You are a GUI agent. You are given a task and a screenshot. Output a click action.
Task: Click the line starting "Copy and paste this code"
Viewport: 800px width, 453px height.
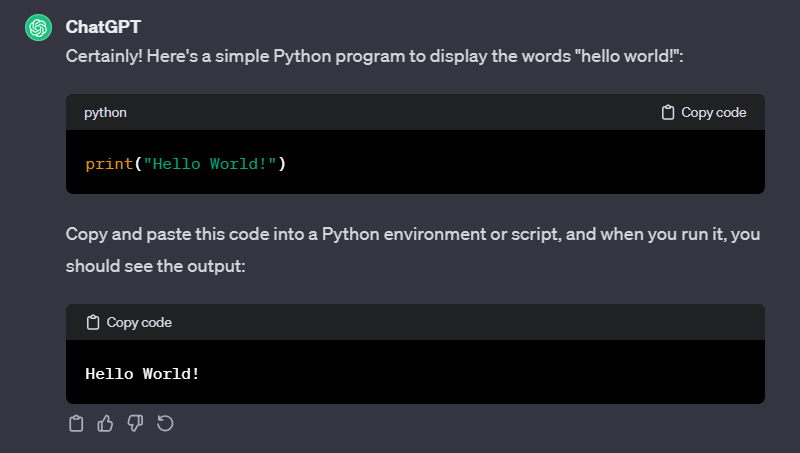(412, 235)
